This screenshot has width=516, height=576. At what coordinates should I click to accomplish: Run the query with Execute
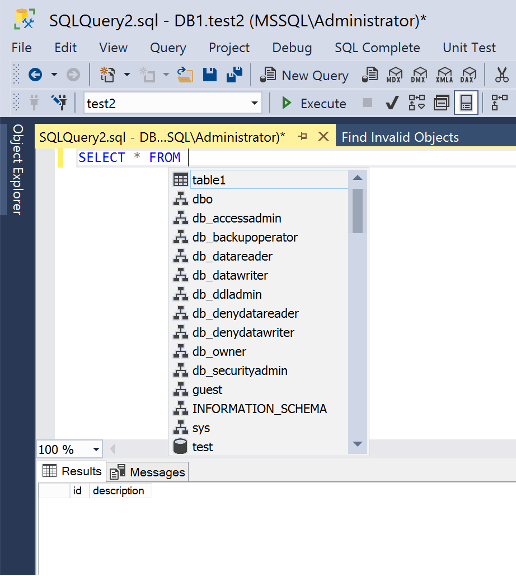[314, 103]
